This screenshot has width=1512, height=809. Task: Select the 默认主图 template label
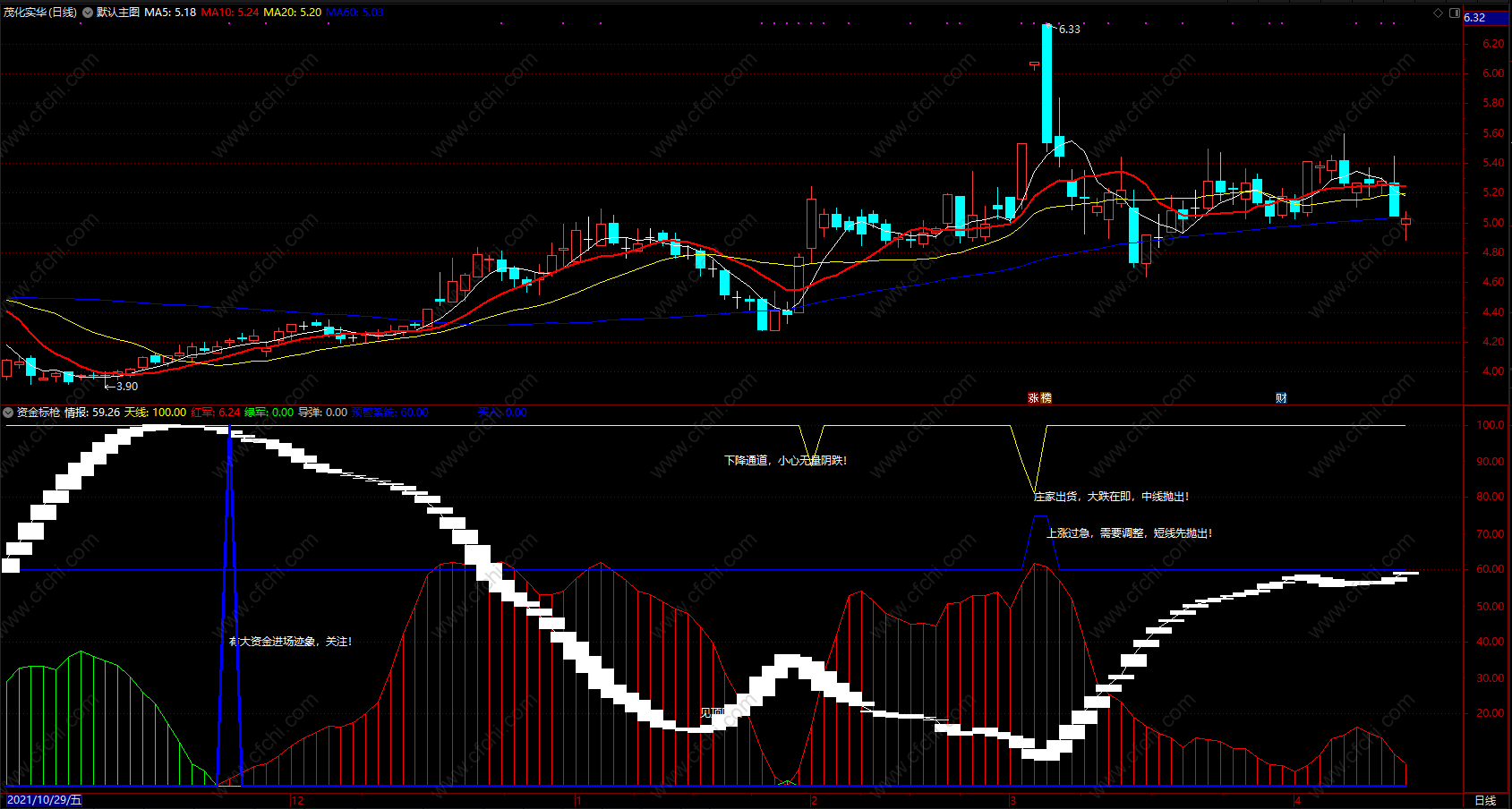[x=118, y=13]
